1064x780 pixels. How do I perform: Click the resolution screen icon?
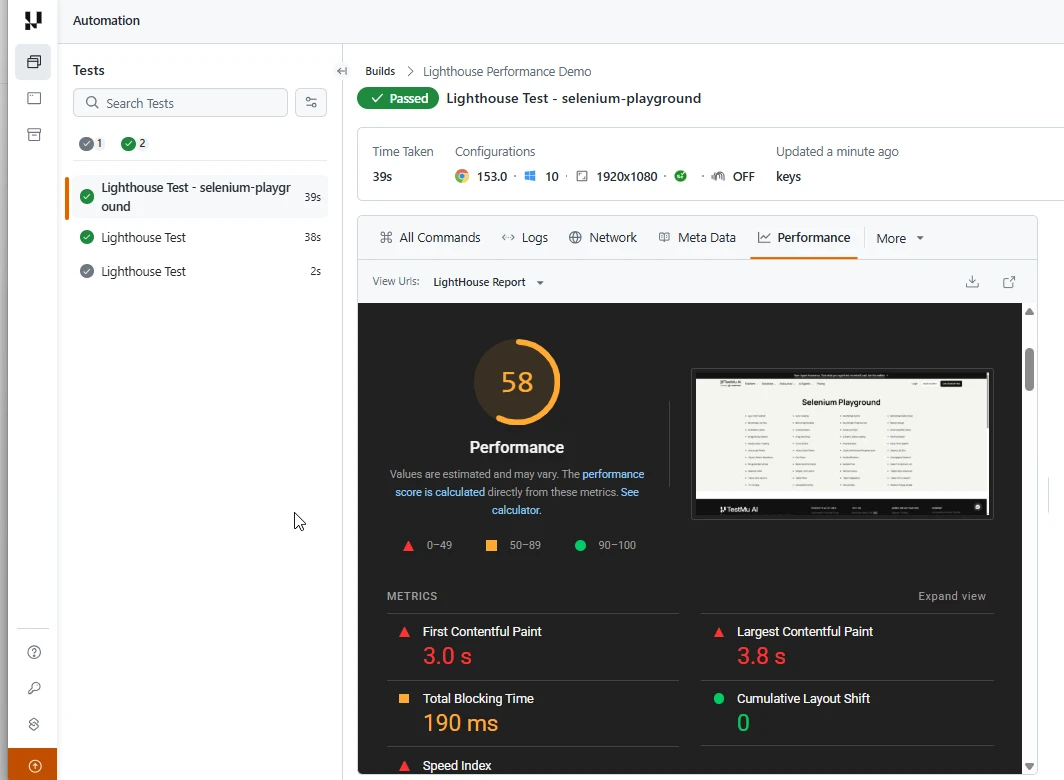tap(582, 177)
